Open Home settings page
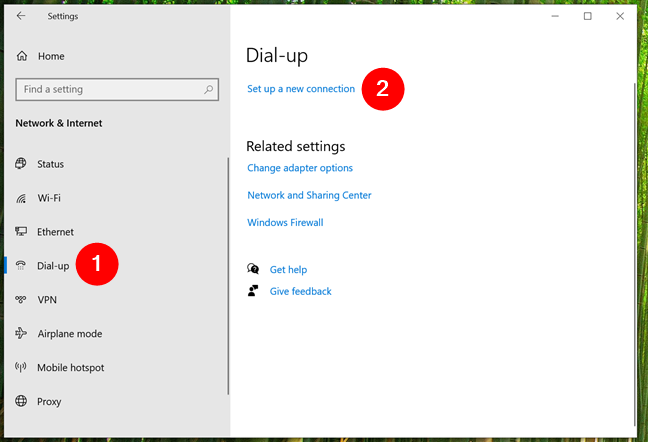Viewport: 648px width, 442px height. click(51, 56)
